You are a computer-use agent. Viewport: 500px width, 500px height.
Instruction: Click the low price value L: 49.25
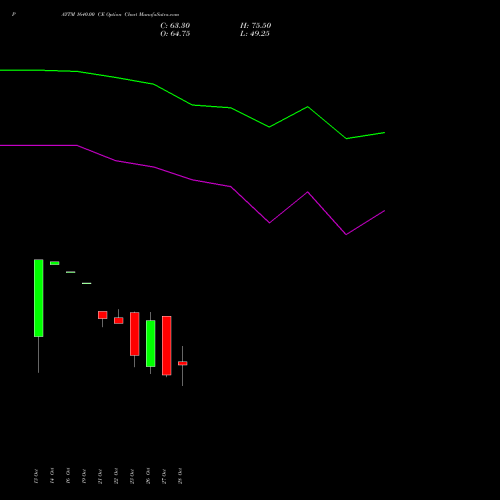[255, 34]
